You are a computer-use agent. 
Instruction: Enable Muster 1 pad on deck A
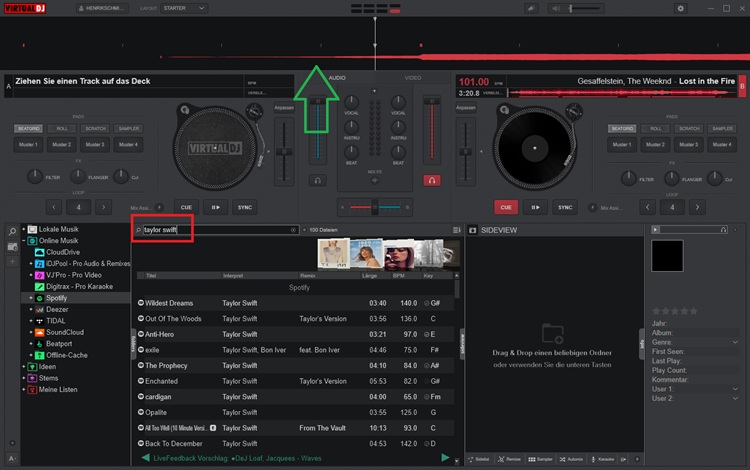[x=28, y=144]
